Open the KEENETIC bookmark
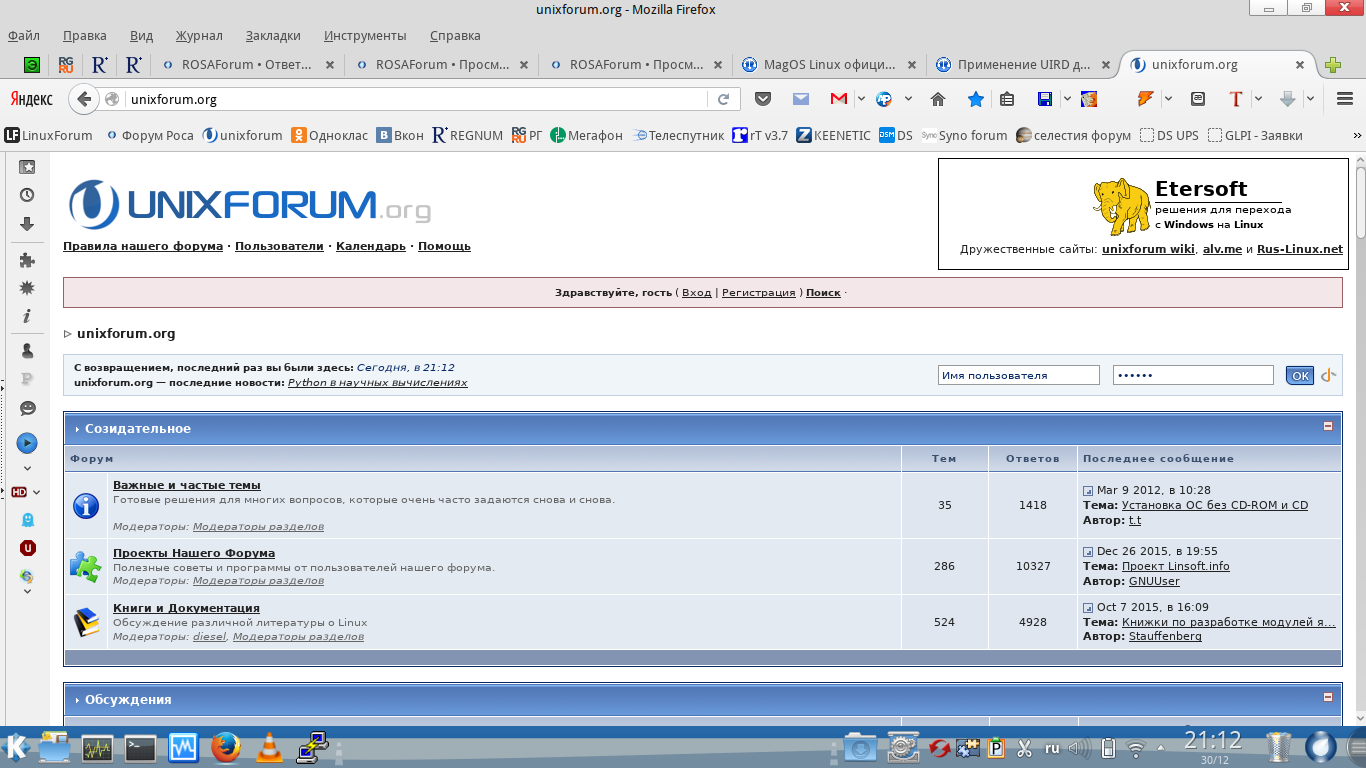Screen dimensions: 1366x768 (x=833, y=135)
